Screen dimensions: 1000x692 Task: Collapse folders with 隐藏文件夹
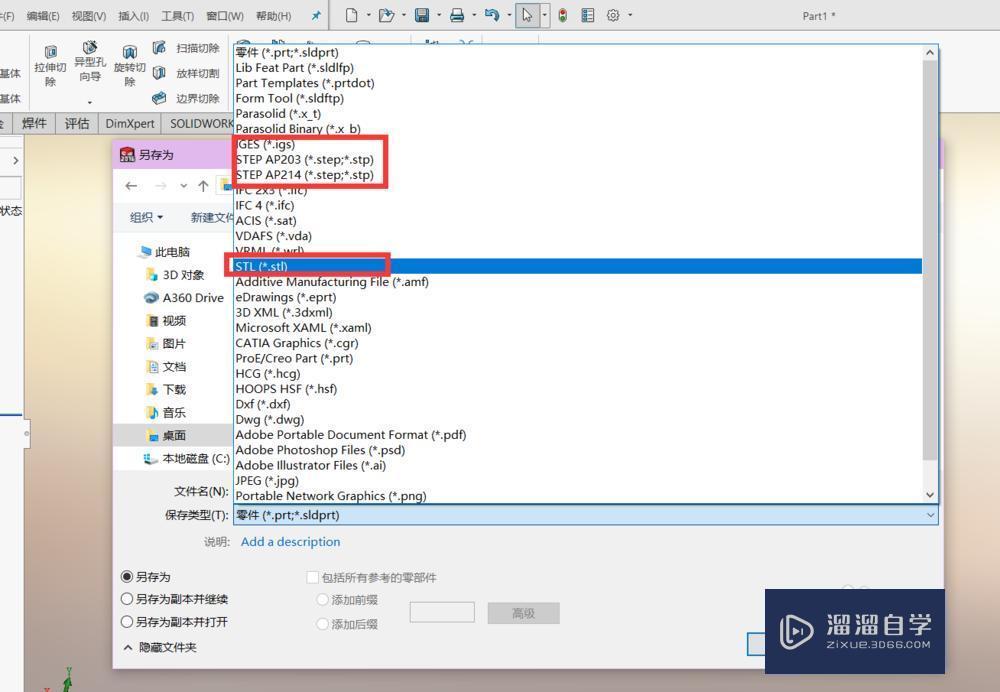pos(159,647)
